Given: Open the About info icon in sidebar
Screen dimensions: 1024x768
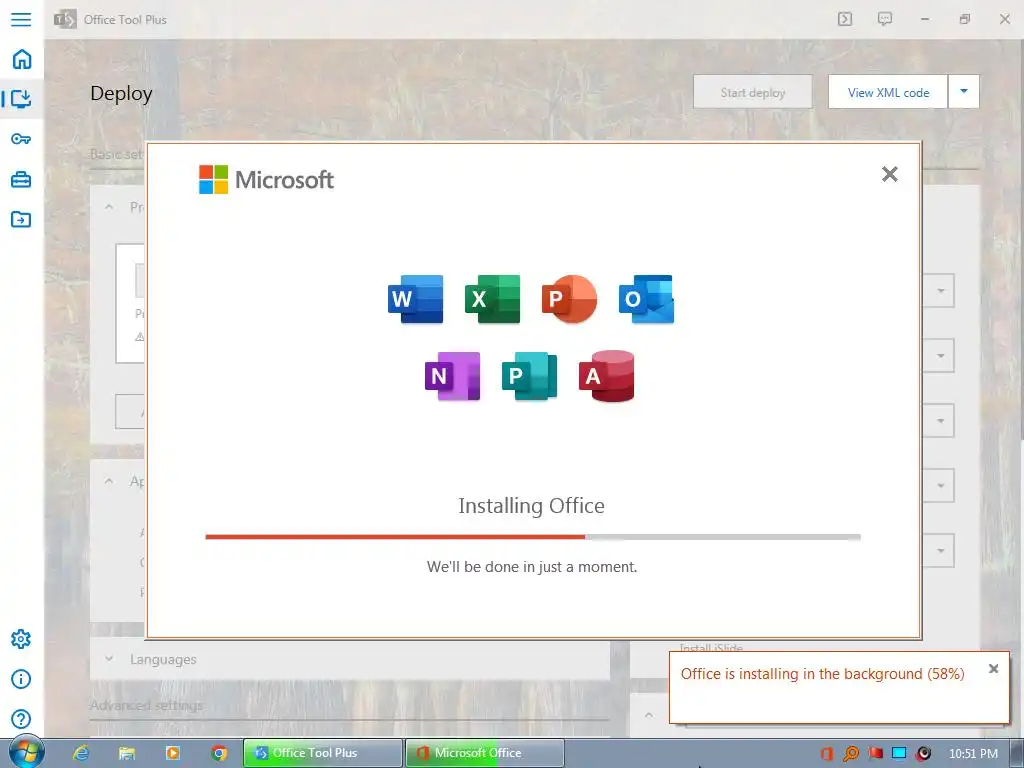Looking at the screenshot, I should 21,679.
